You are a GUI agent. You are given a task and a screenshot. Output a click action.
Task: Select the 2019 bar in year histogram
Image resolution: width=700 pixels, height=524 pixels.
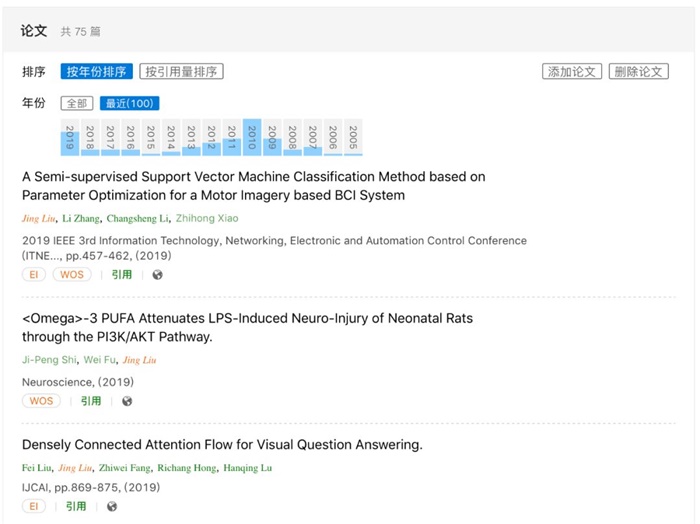(x=70, y=138)
